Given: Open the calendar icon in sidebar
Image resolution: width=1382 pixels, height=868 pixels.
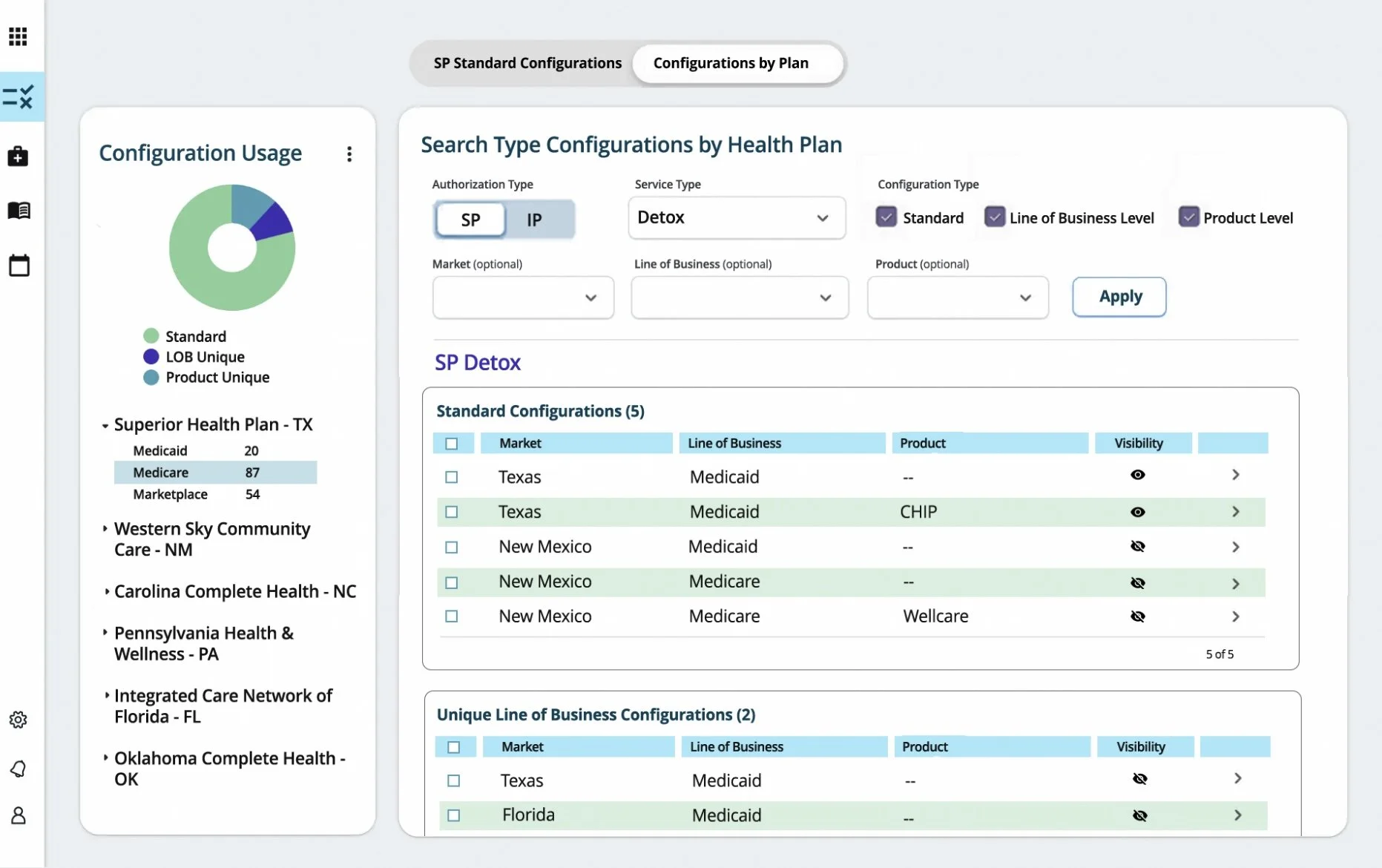Looking at the screenshot, I should (x=19, y=265).
